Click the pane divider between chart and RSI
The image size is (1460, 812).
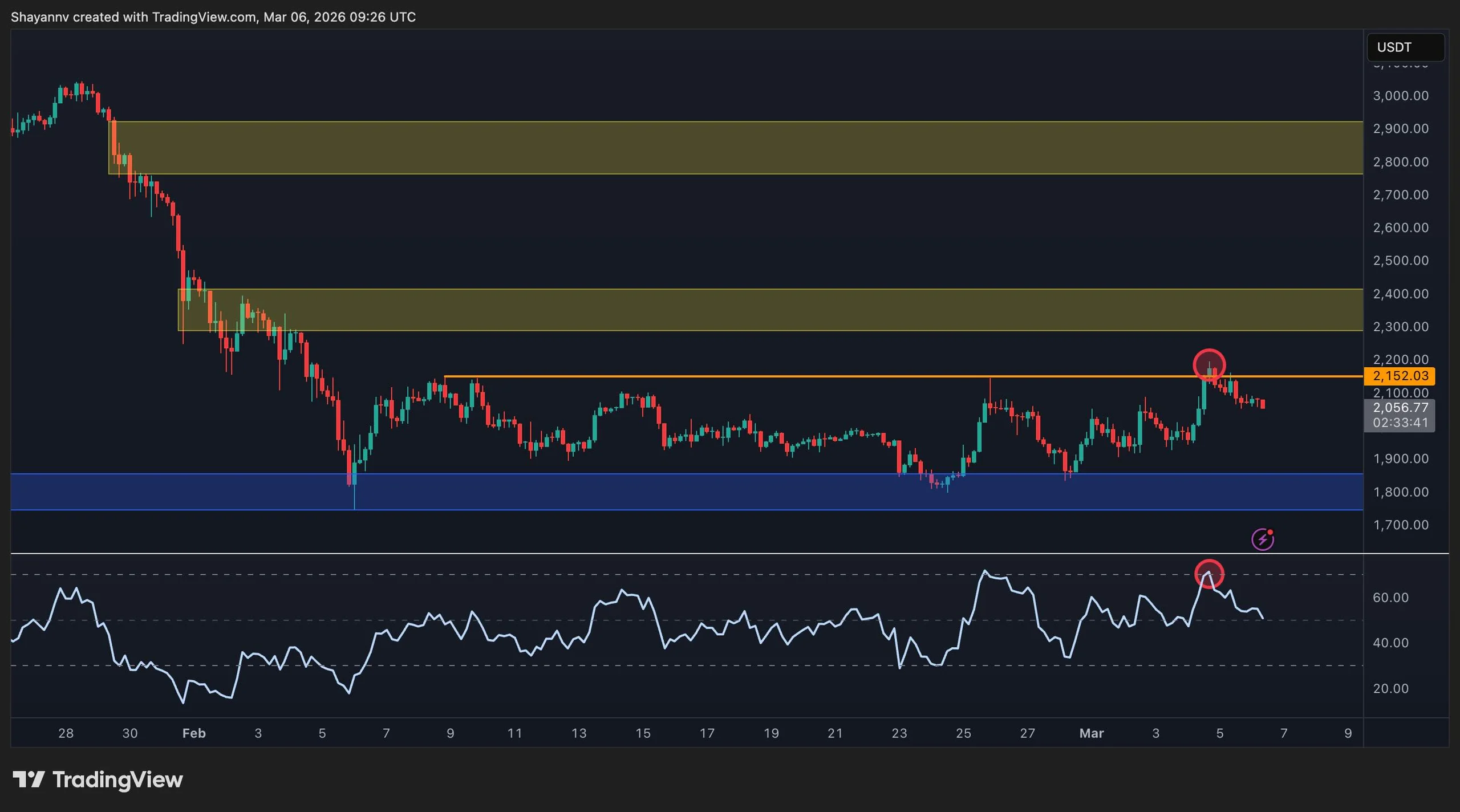tap(684, 553)
